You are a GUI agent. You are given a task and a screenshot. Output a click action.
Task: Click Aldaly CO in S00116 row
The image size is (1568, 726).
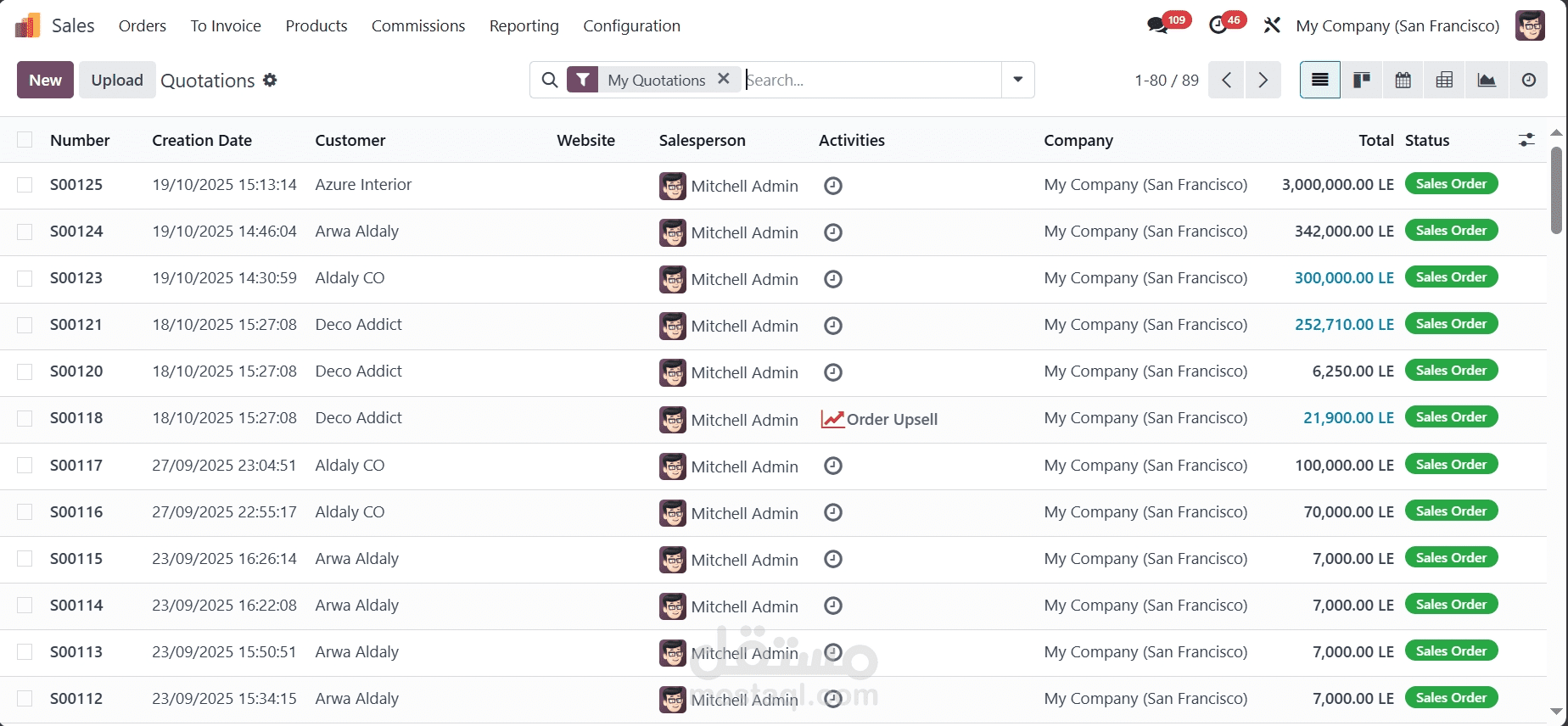tap(350, 512)
